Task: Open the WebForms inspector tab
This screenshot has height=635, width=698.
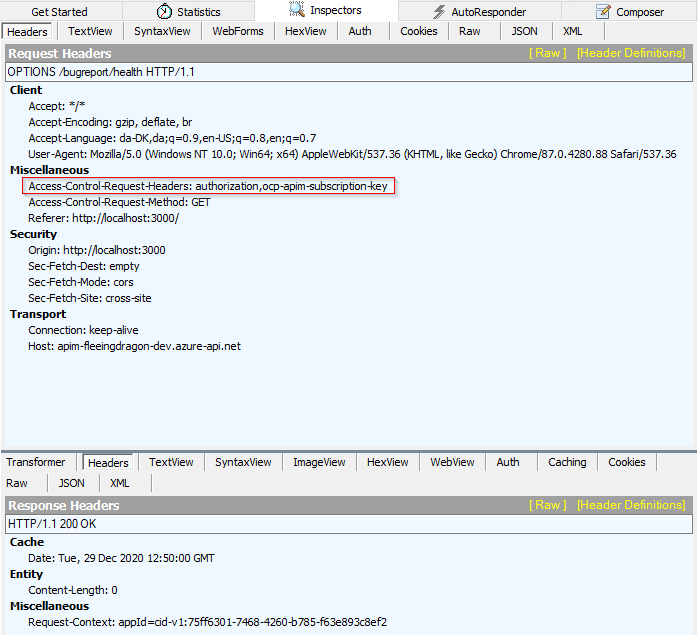Action: (238, 31)
